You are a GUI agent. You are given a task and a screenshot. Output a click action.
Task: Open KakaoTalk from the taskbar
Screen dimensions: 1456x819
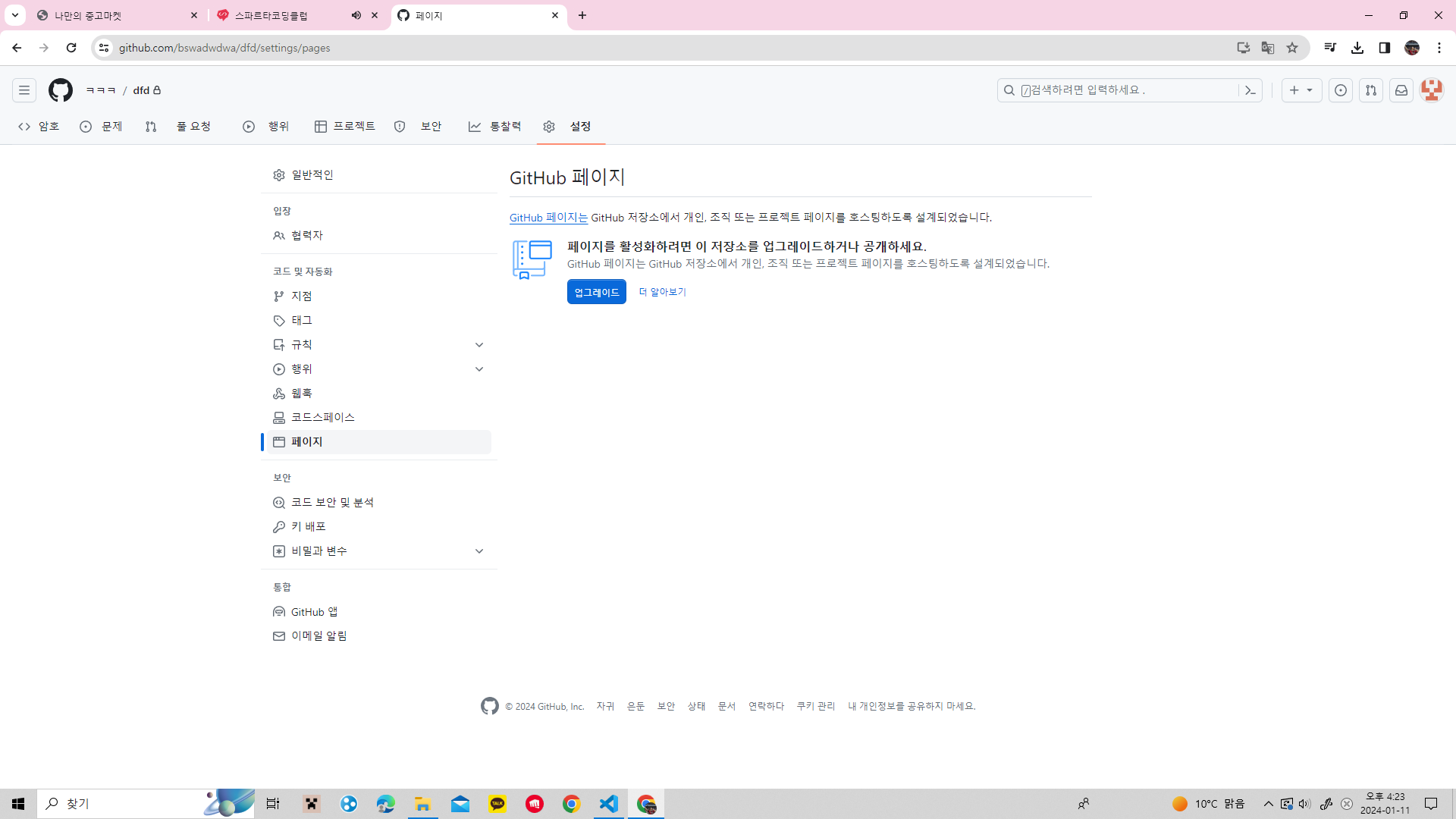pyautogui.click(x=497, y=804)
